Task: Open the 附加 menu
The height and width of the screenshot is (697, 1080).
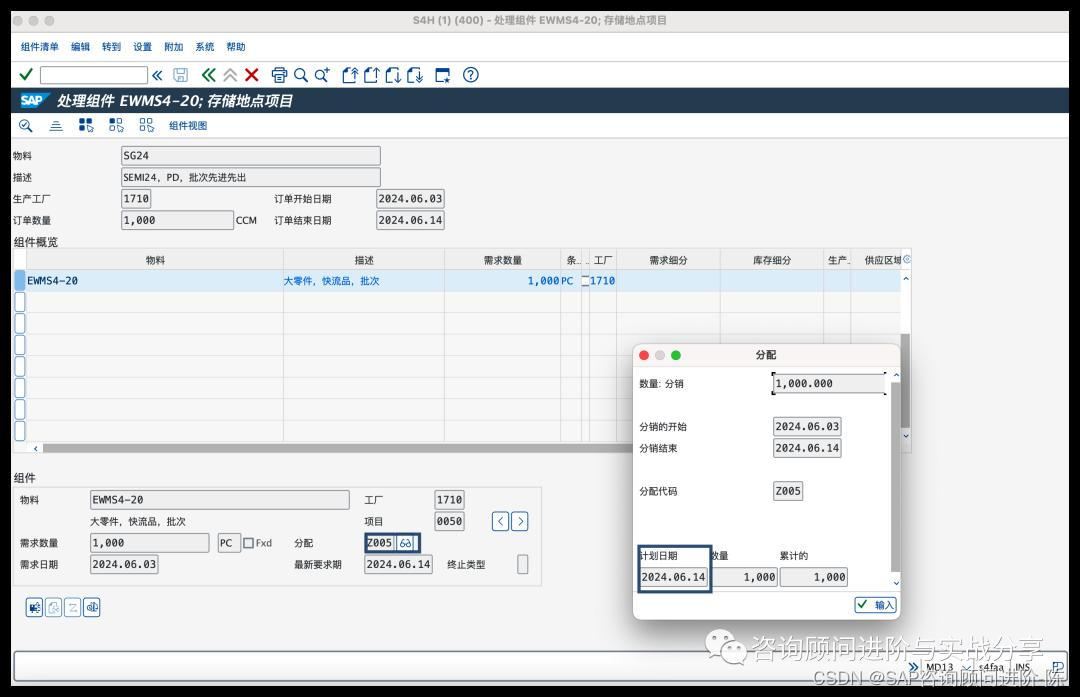Action: tap(174, 47)
